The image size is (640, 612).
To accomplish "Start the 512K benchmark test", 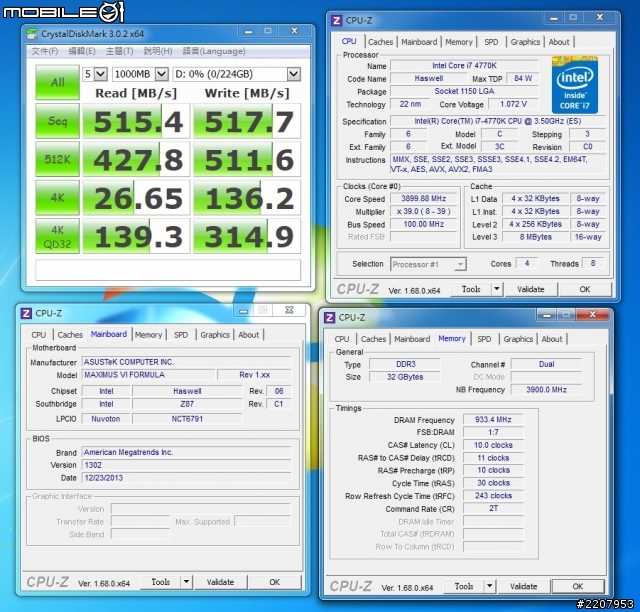I will tap(57, 159).
